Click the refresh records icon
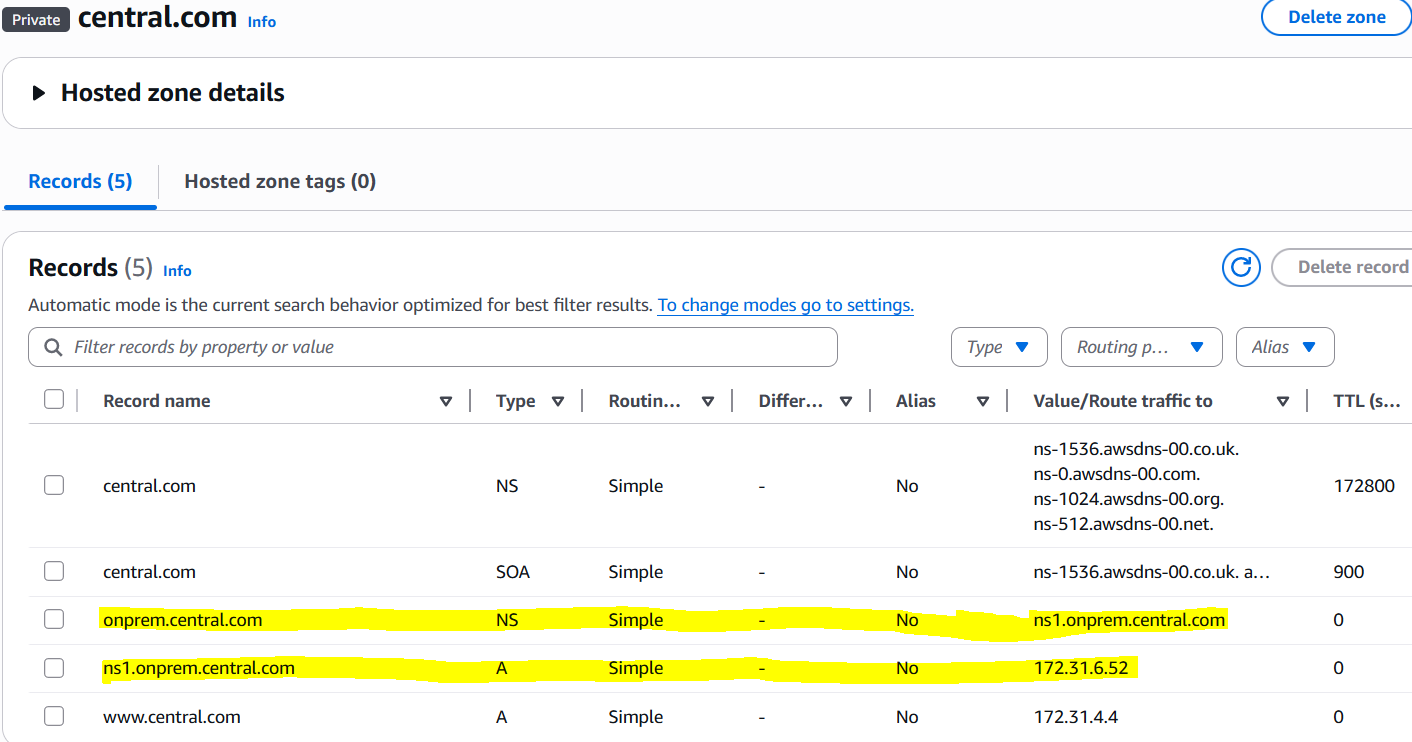Viewport: 1412px width, 742px height. pyautogui.click(x=1241, y=267)
